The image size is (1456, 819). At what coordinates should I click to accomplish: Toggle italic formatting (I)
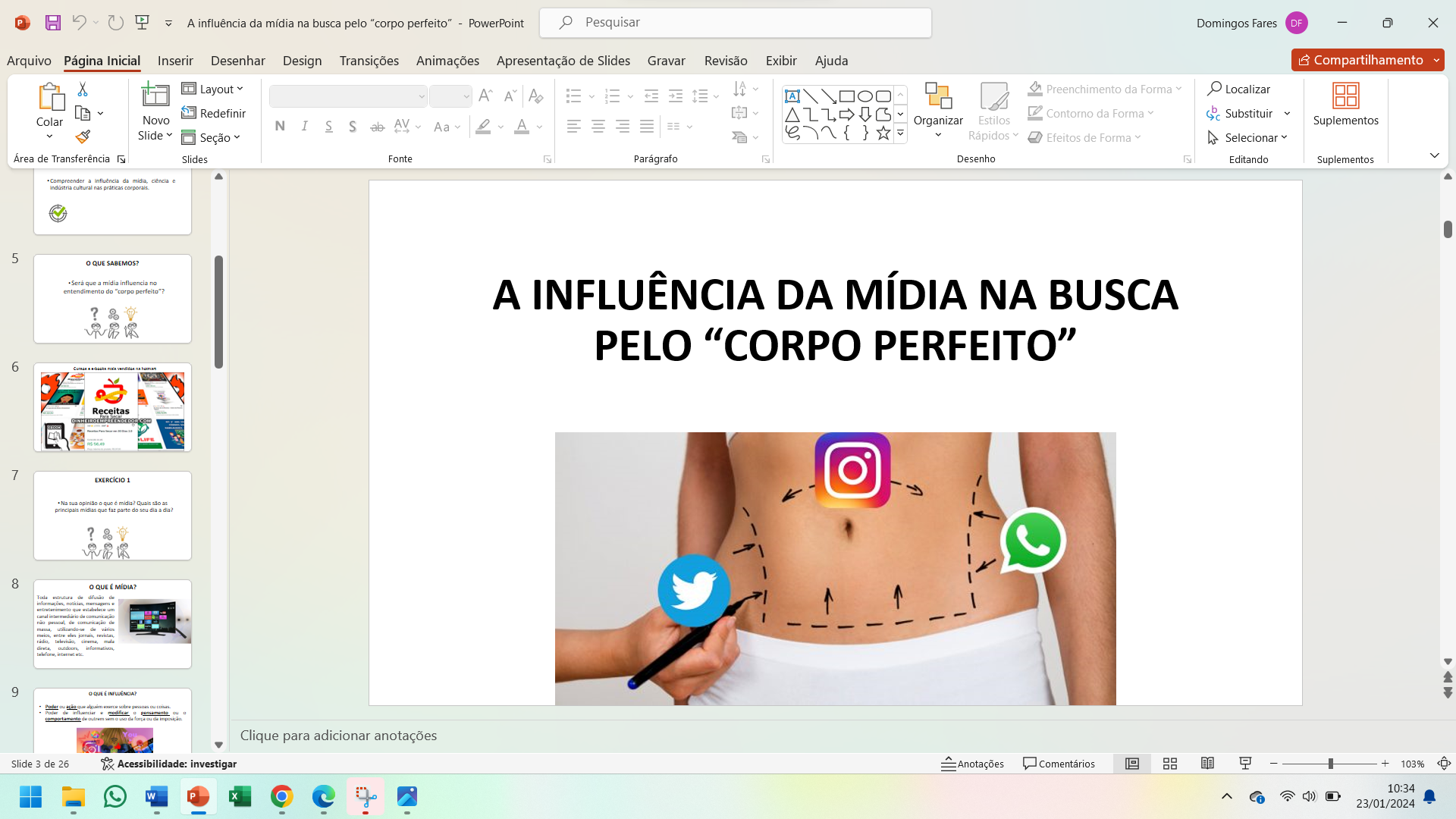click(304, 127)
